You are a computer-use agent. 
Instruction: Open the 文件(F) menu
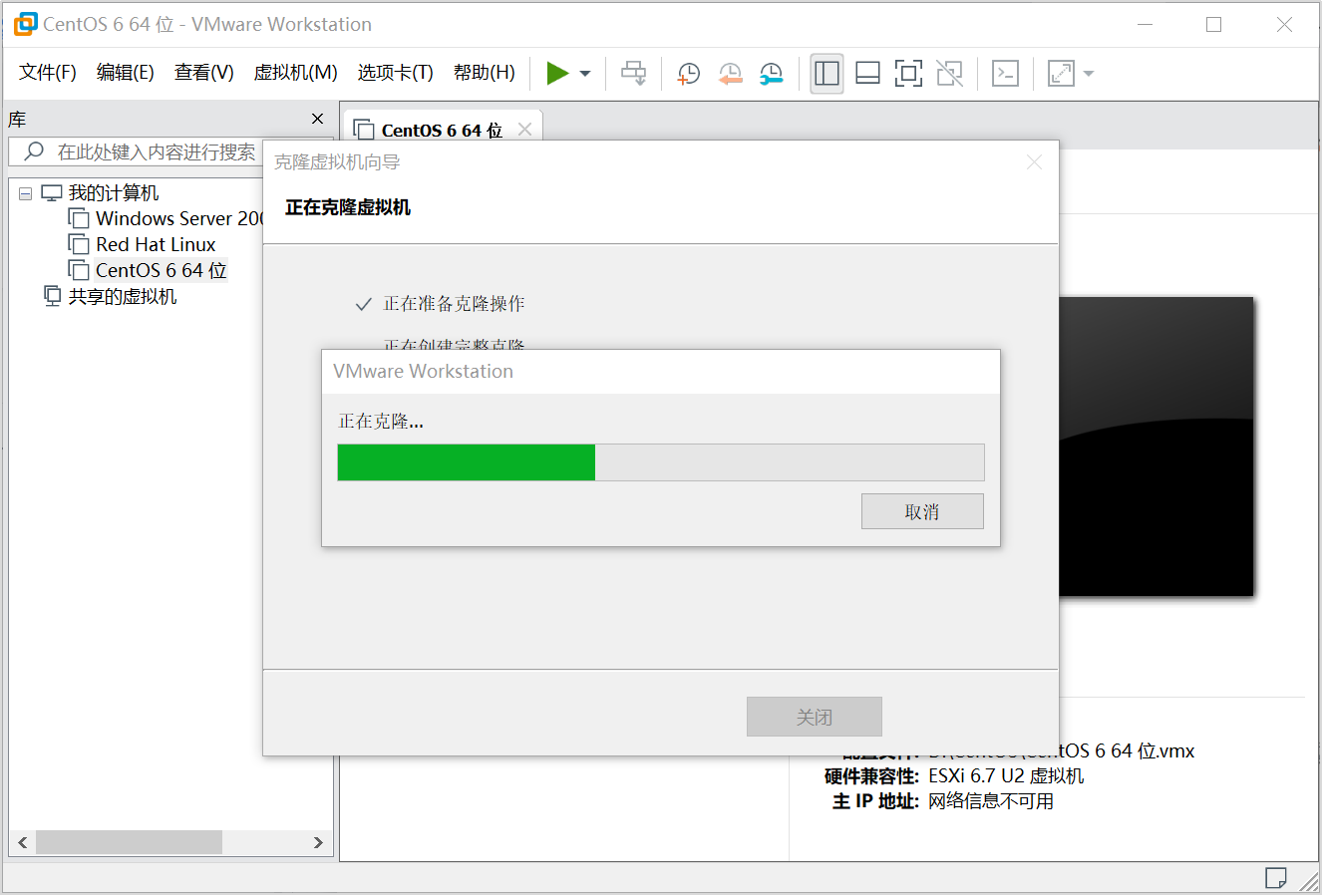point(48,73)
